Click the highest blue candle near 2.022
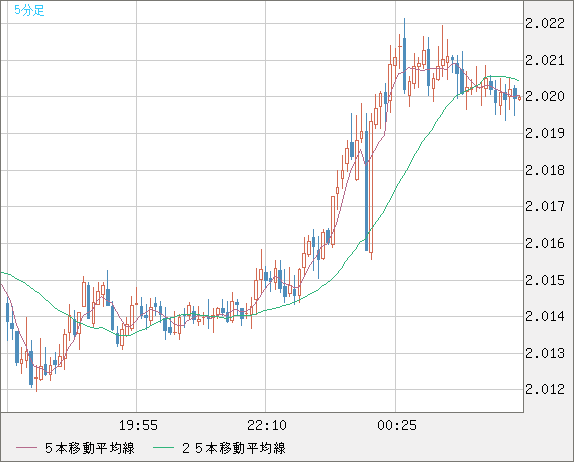Screen dimensions: 574x462 click(405, 63)
